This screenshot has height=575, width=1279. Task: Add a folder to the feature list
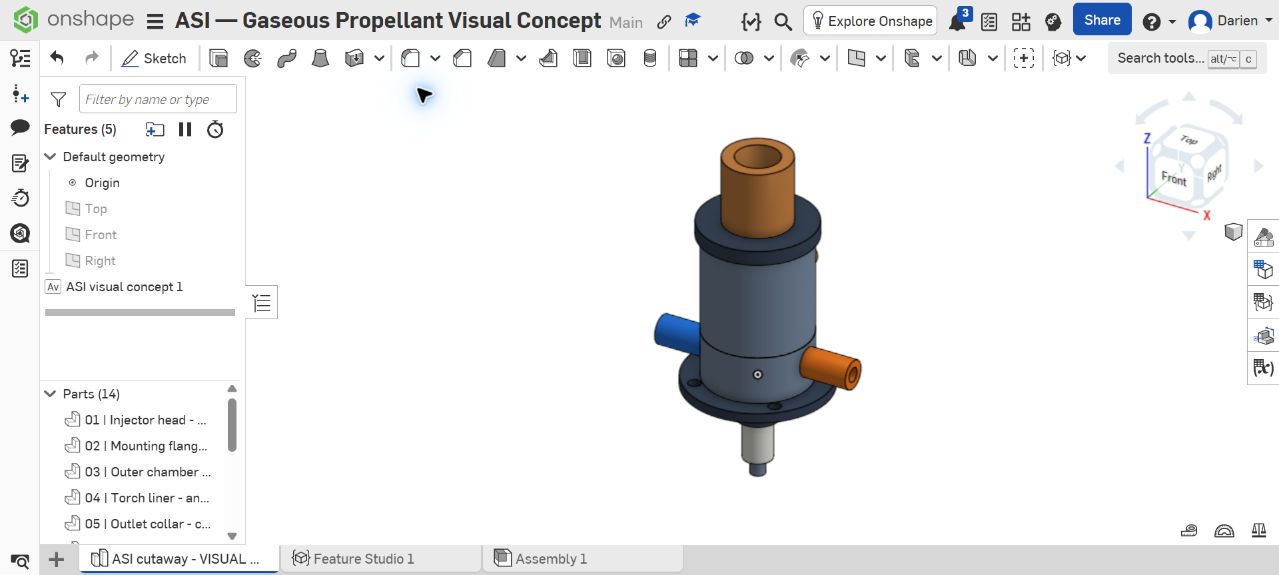tap(154, 129)
